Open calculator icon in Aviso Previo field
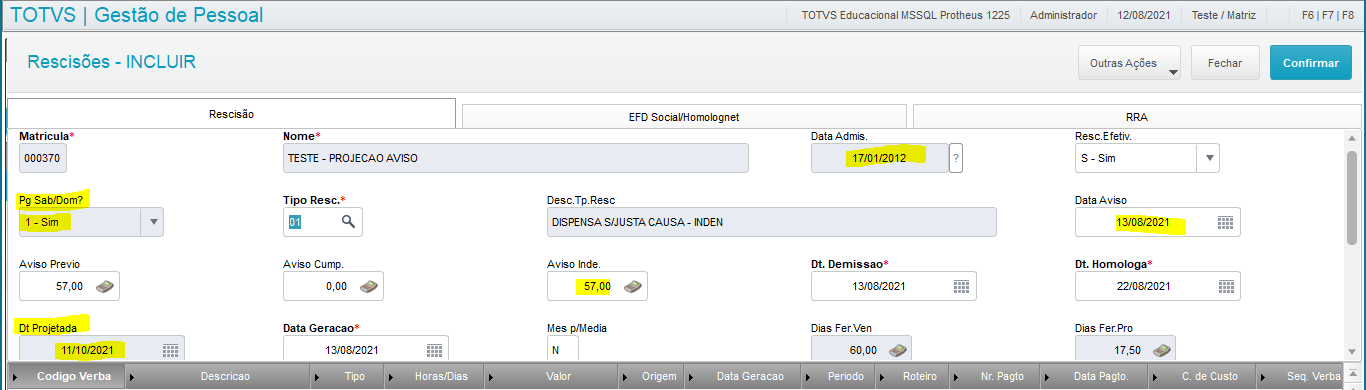Image resolution: width=1366 pixels, height=390 pixels. (104, 287)
